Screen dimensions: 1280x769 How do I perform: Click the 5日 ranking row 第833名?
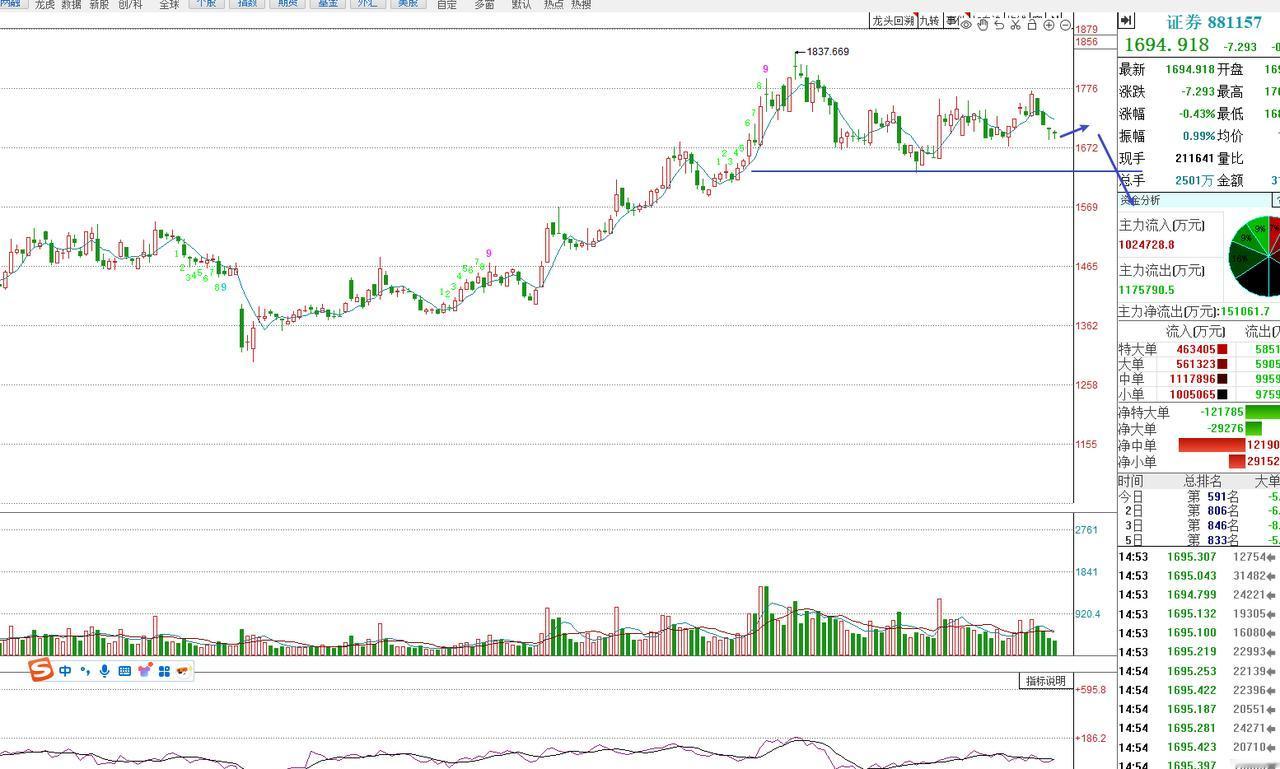pos(1198,540)
